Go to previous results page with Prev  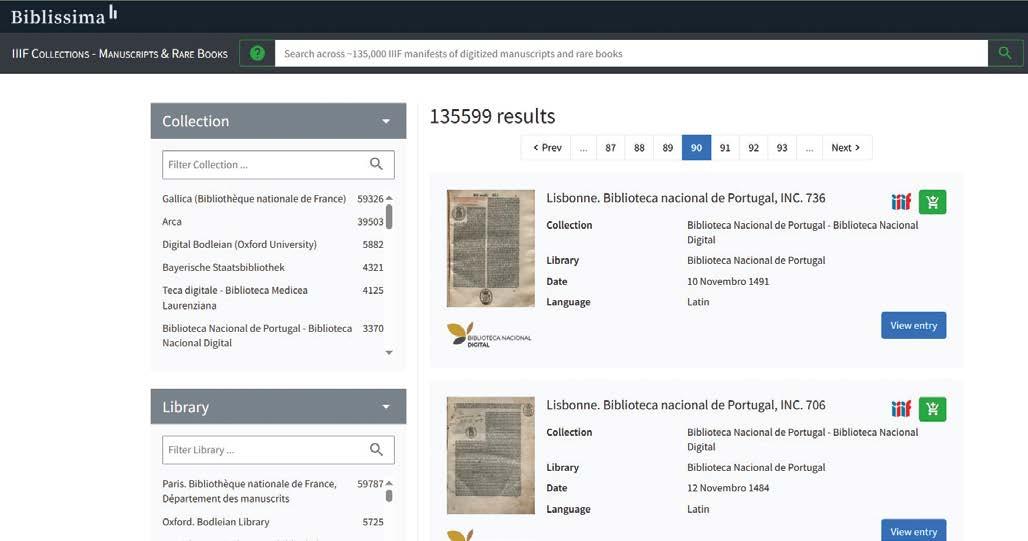547,148
